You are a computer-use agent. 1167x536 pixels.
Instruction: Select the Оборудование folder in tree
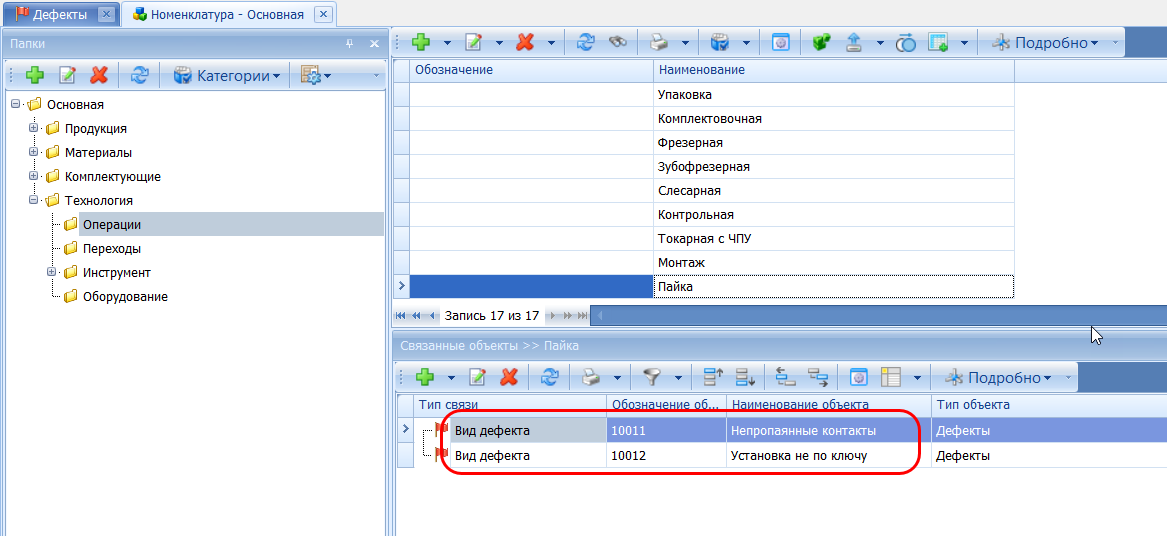tap(125, 297)
